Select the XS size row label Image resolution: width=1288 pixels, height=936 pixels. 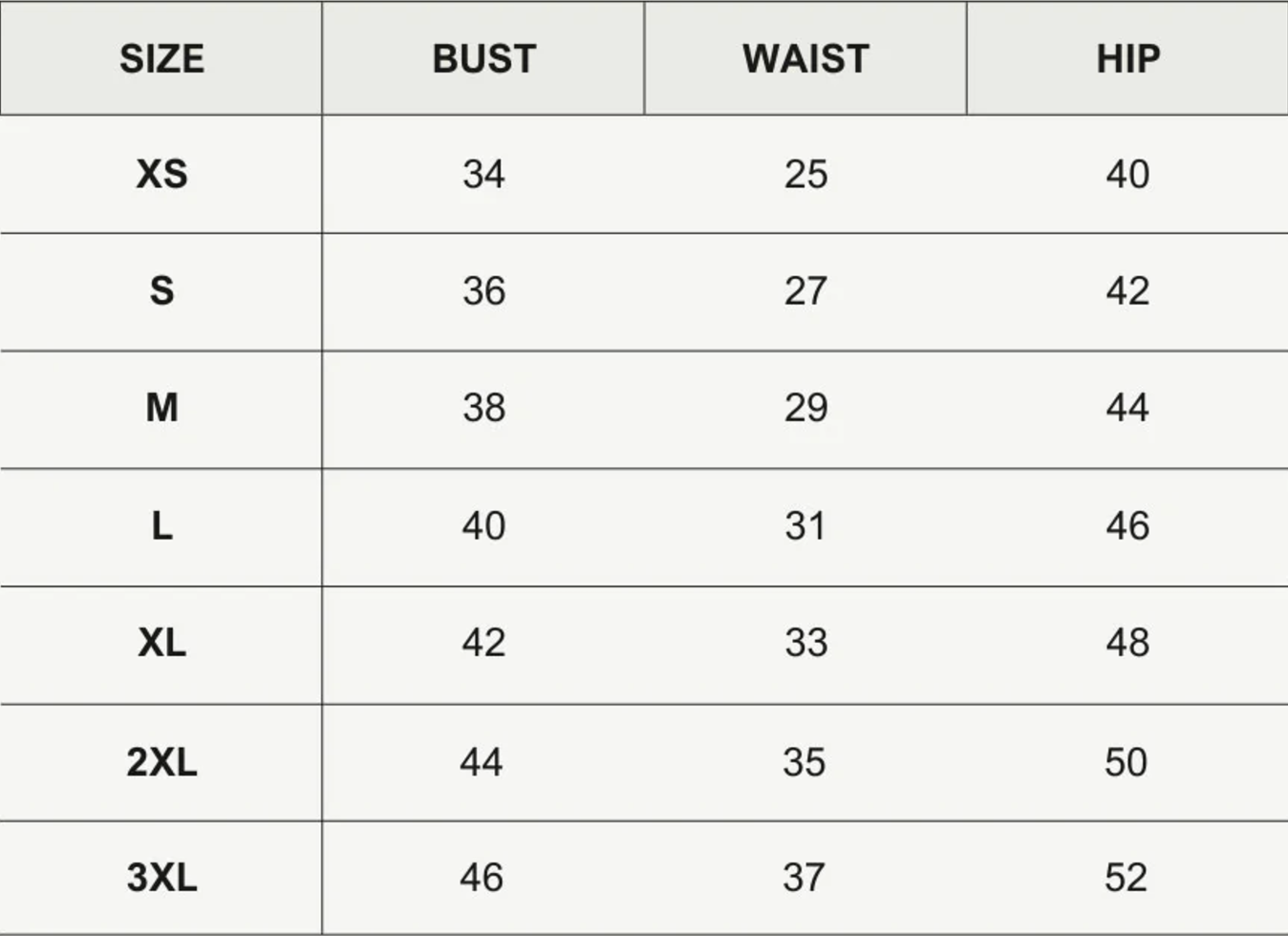161,174
